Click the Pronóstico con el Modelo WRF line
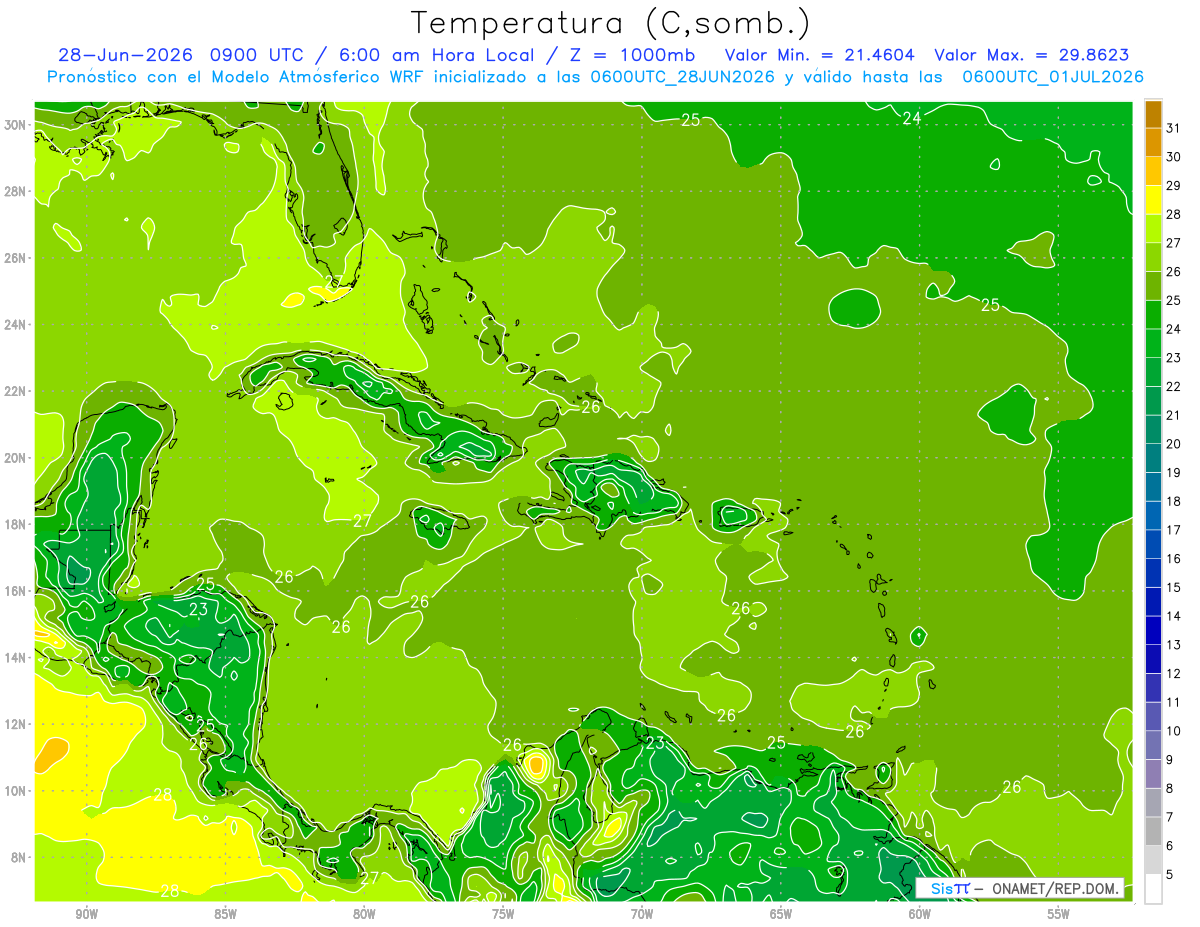Viewport: 1200px width, 927px height. (x=596, y=76)
